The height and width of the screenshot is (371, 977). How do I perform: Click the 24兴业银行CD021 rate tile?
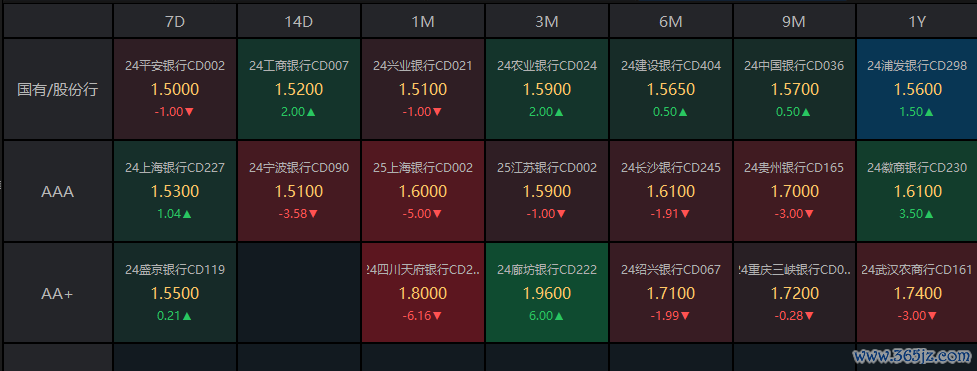(423, 89)
